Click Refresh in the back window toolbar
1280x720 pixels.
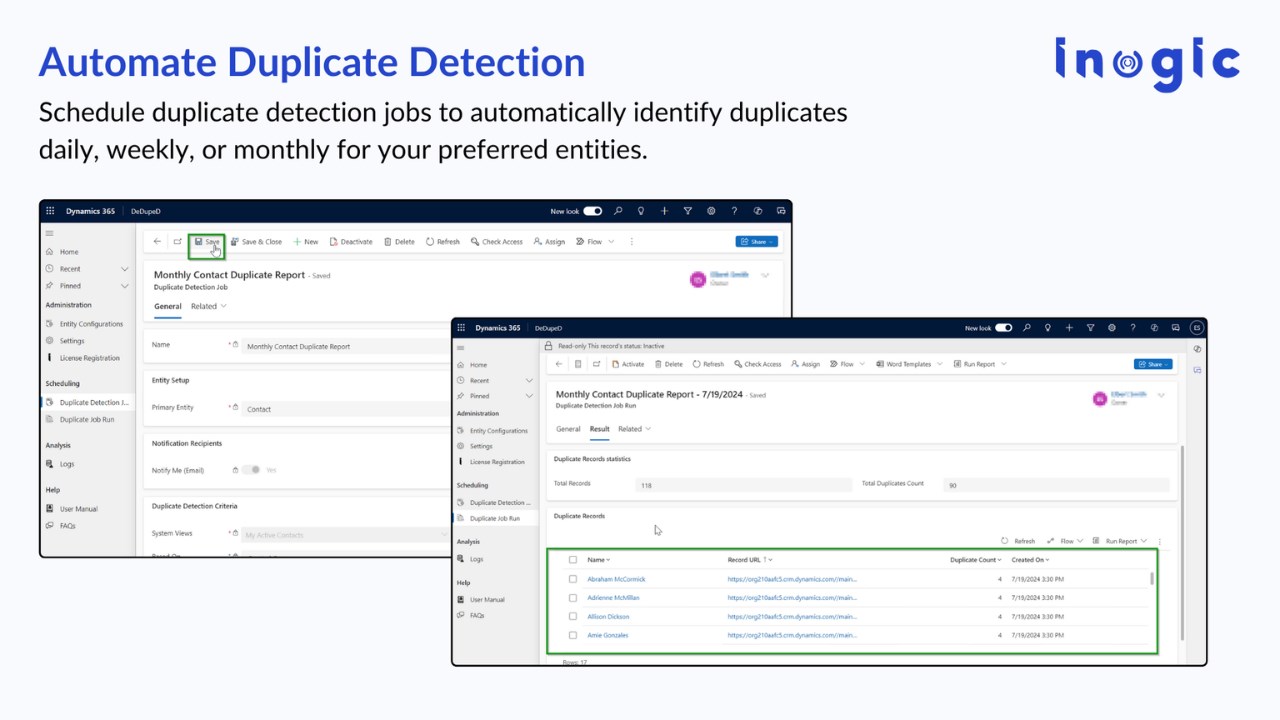click(443, 241)
